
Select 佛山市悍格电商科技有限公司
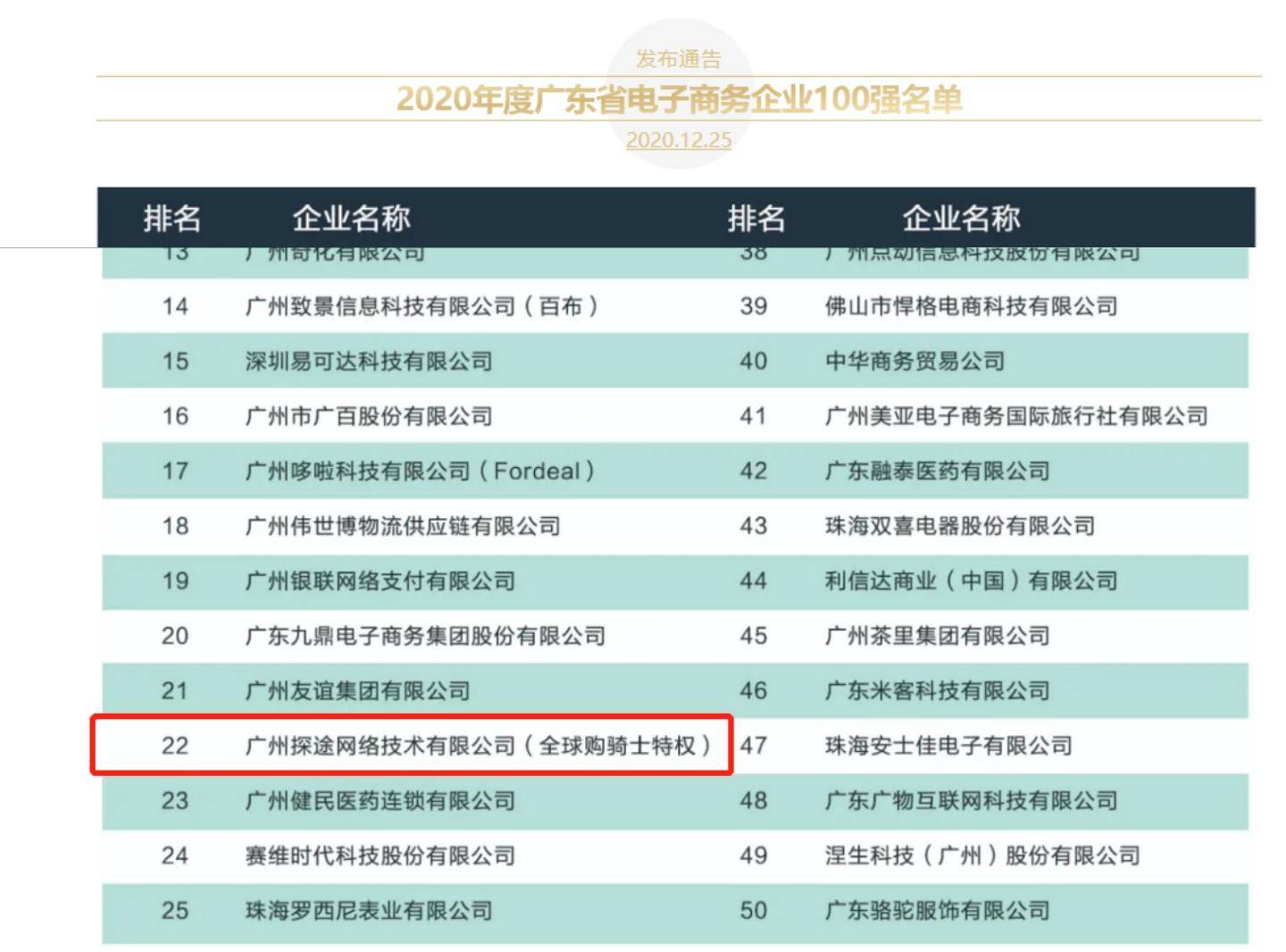(972, 306)
